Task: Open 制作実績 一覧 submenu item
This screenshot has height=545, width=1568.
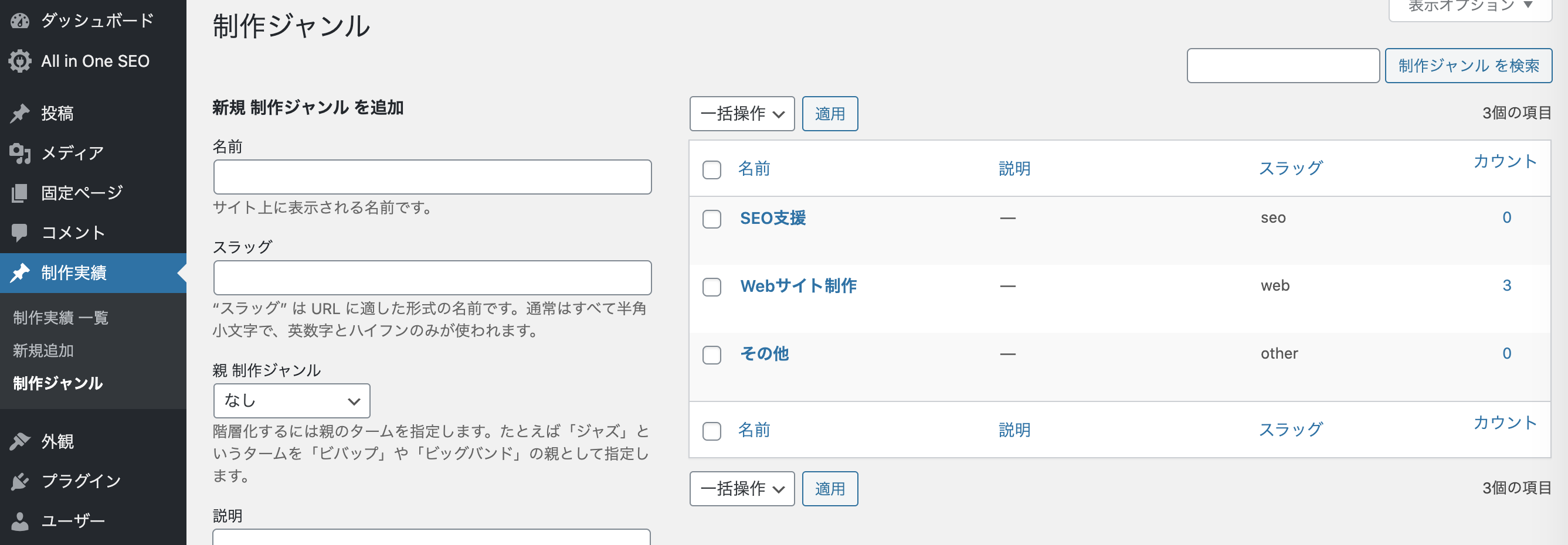Action: 60,318
